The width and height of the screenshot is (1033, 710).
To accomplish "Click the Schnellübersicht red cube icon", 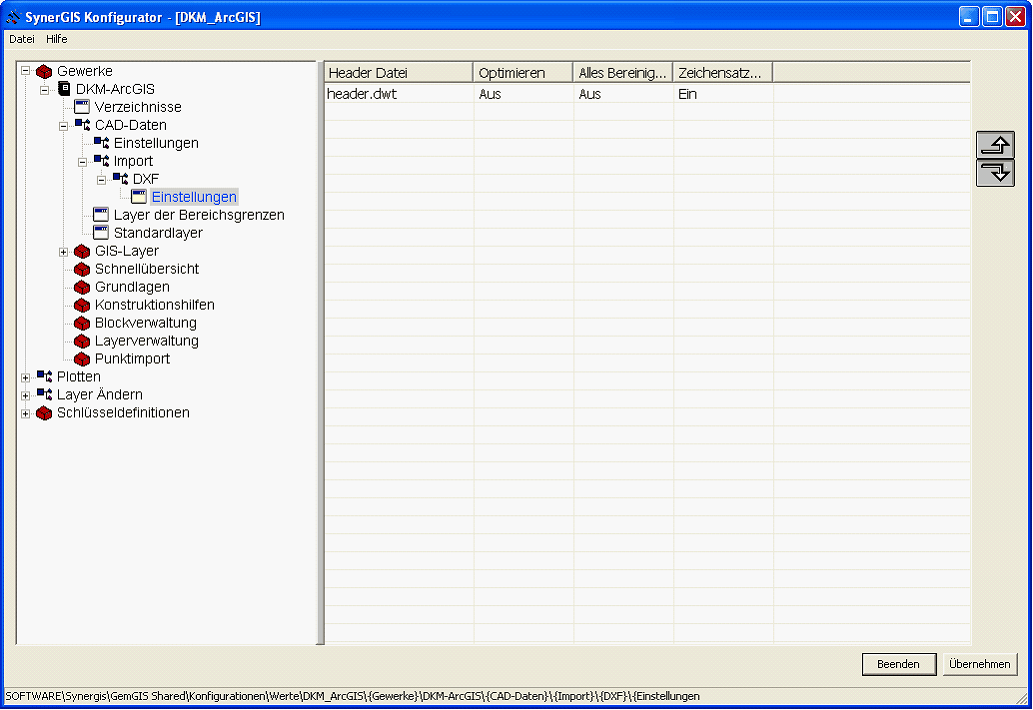I will tap(82, 269).
